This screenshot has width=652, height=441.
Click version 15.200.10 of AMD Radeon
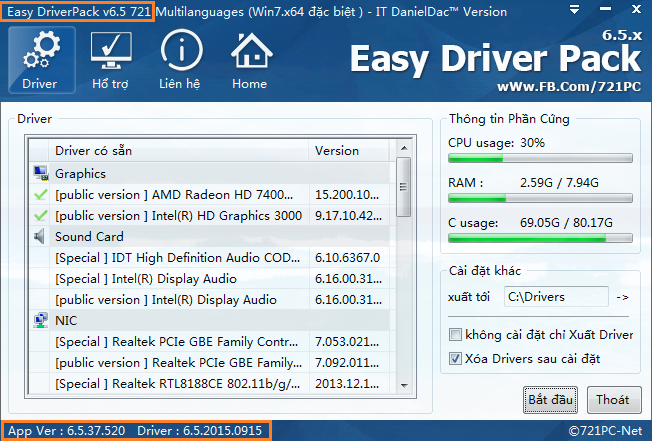[347, 195]
